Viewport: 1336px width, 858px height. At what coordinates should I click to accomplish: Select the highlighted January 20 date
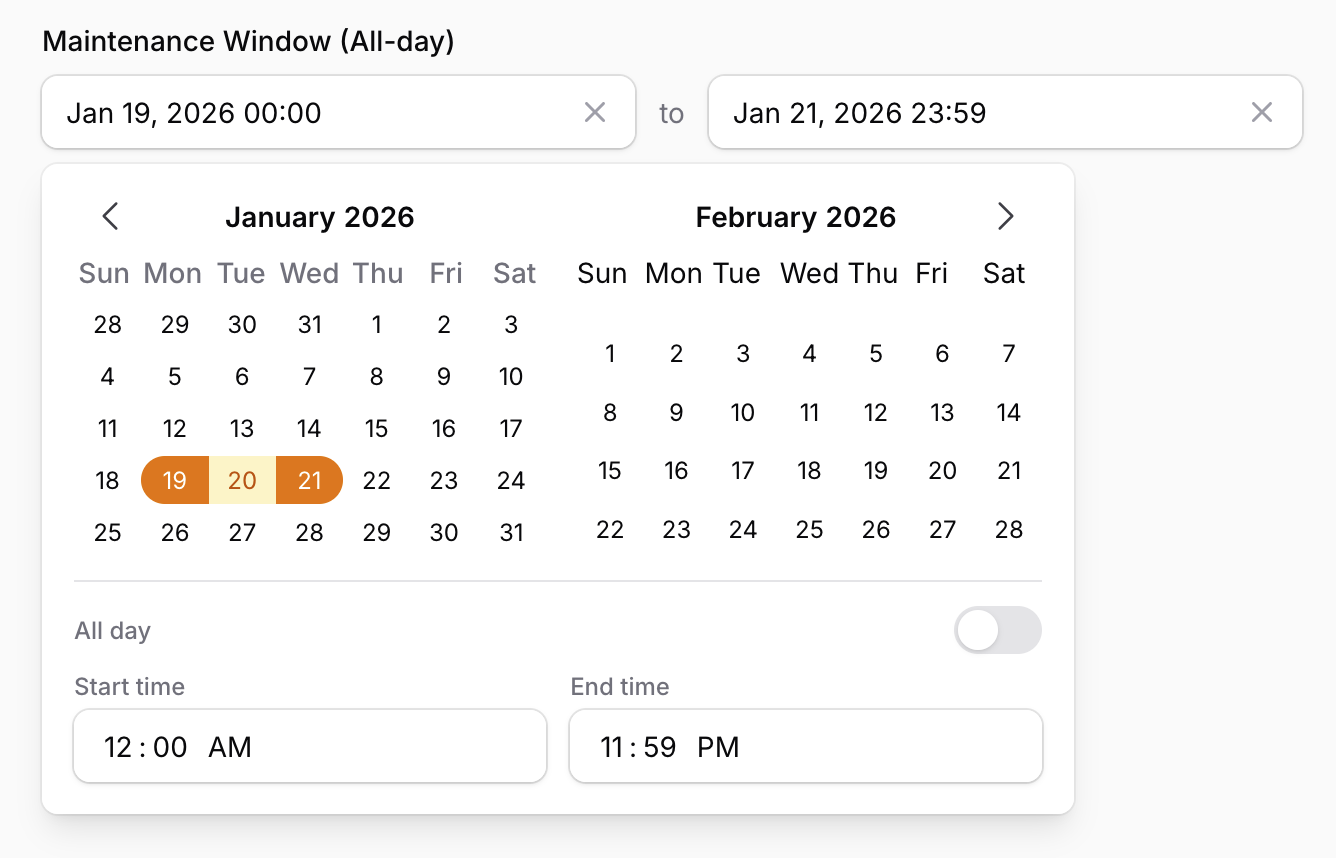(241, 480)
